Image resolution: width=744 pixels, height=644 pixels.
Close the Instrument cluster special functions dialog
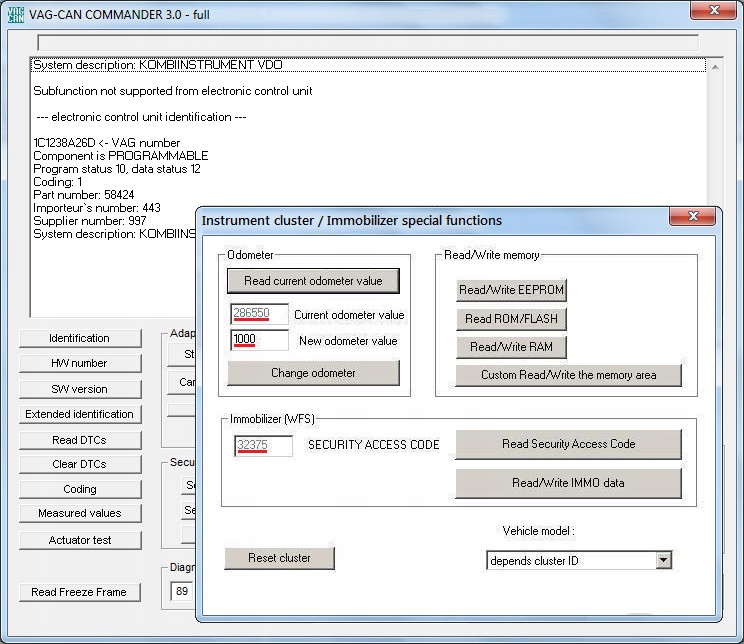point(692,219)
